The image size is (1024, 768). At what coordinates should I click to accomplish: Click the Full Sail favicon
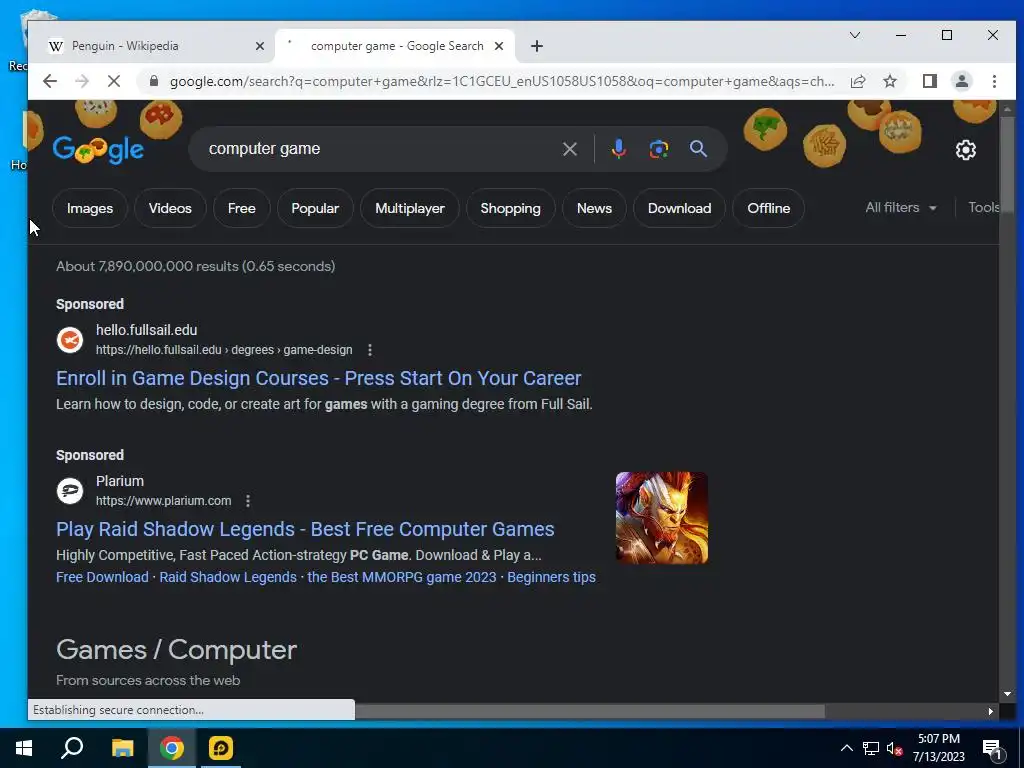pyautogui.click(x=70, y=340)
